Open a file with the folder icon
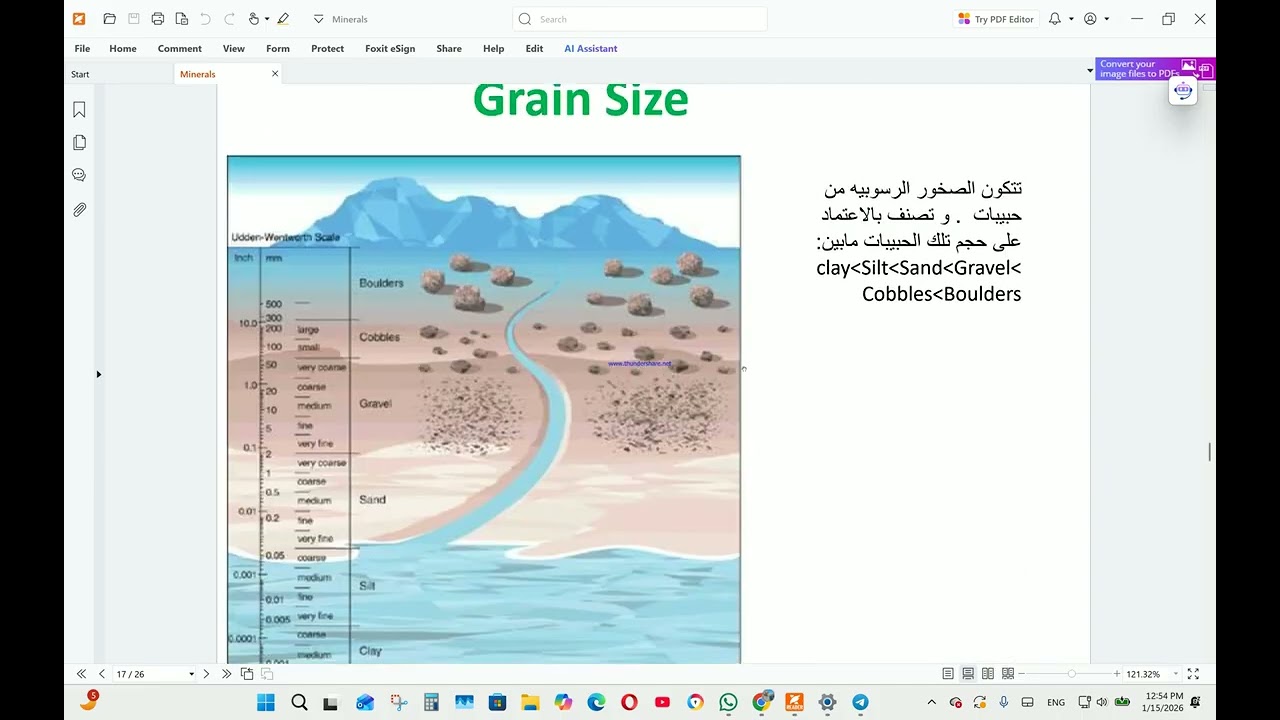1280x720 pixels. pos(109,19)
